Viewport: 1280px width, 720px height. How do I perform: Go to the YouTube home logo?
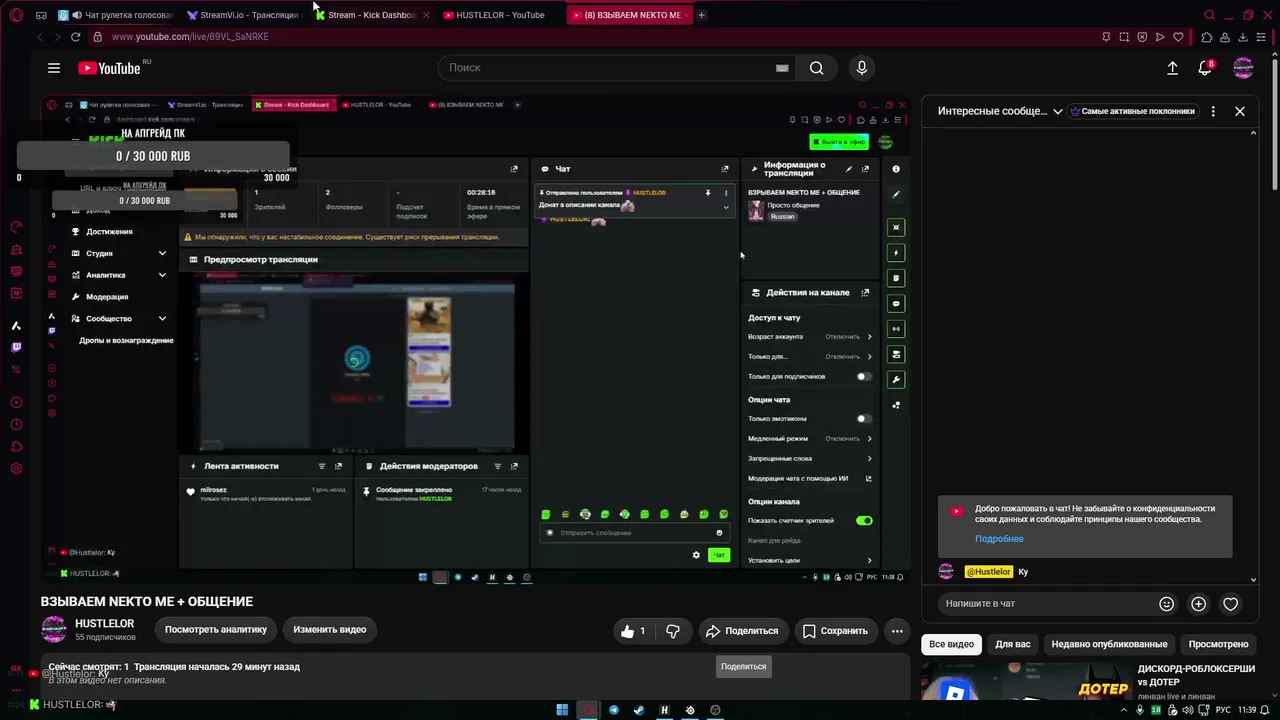[x=110, y=68]
